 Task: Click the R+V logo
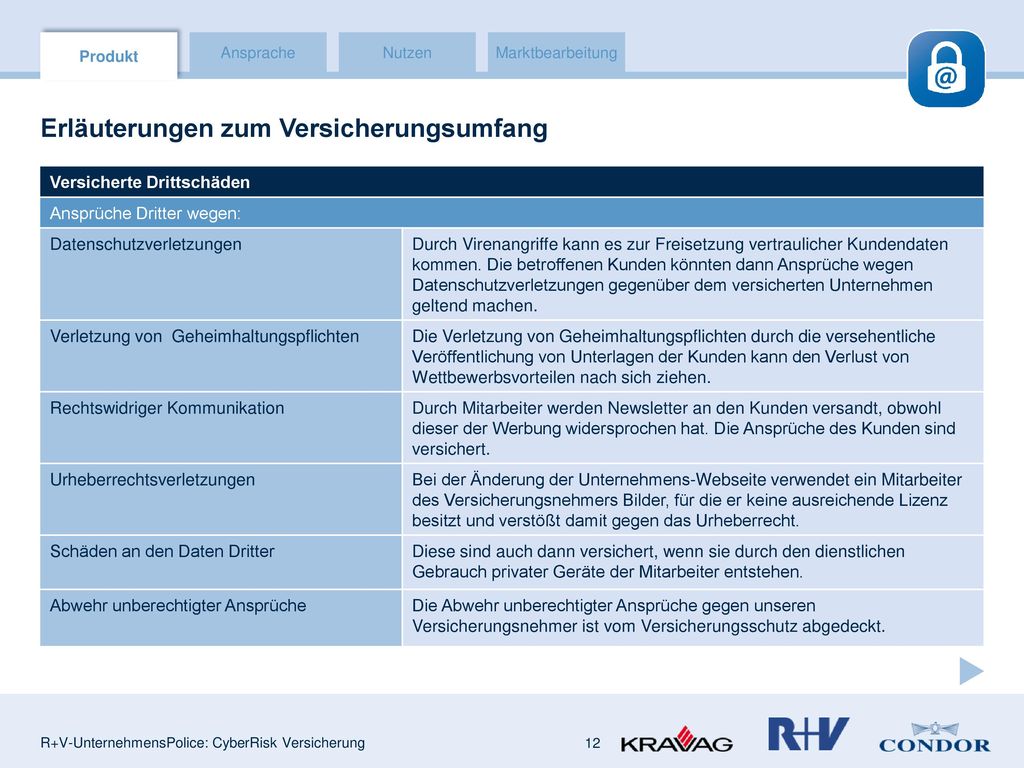click(808, 733)
